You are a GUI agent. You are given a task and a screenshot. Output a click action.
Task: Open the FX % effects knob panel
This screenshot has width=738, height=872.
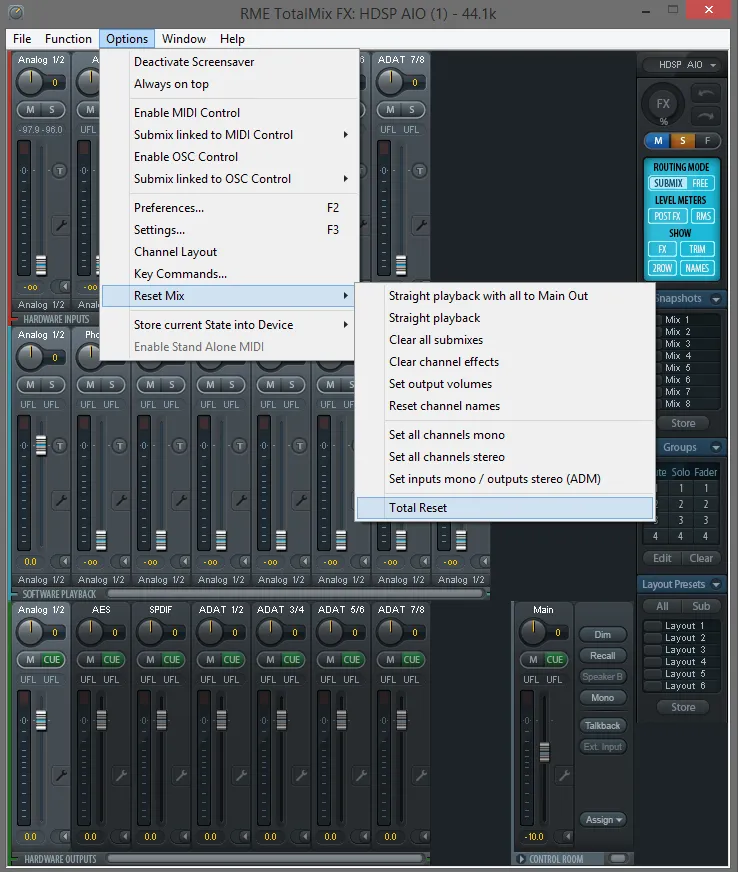pyautogui.click(x=663, y=105)
